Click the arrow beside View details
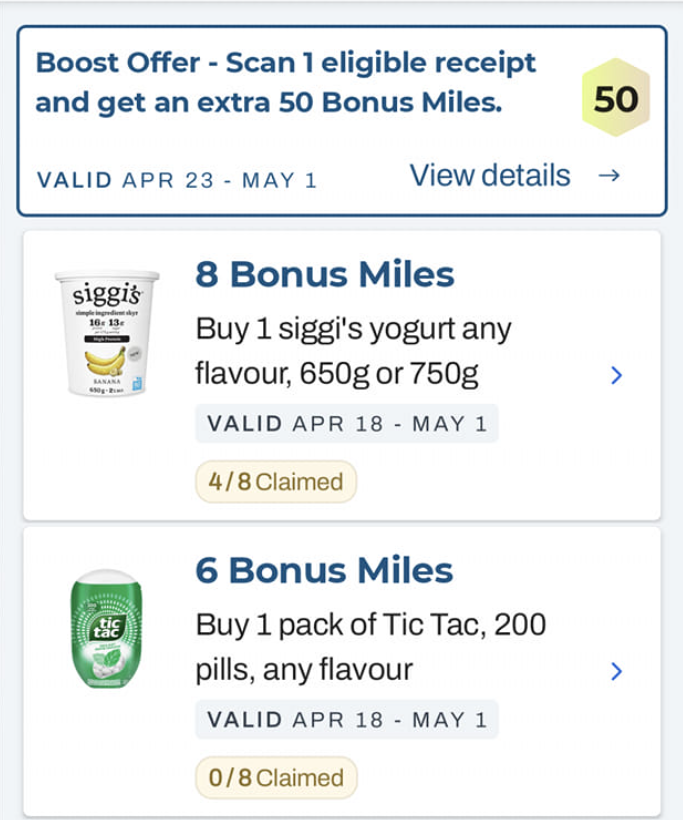The width and height of the screenshot is (683, 820). click(608, 176)
